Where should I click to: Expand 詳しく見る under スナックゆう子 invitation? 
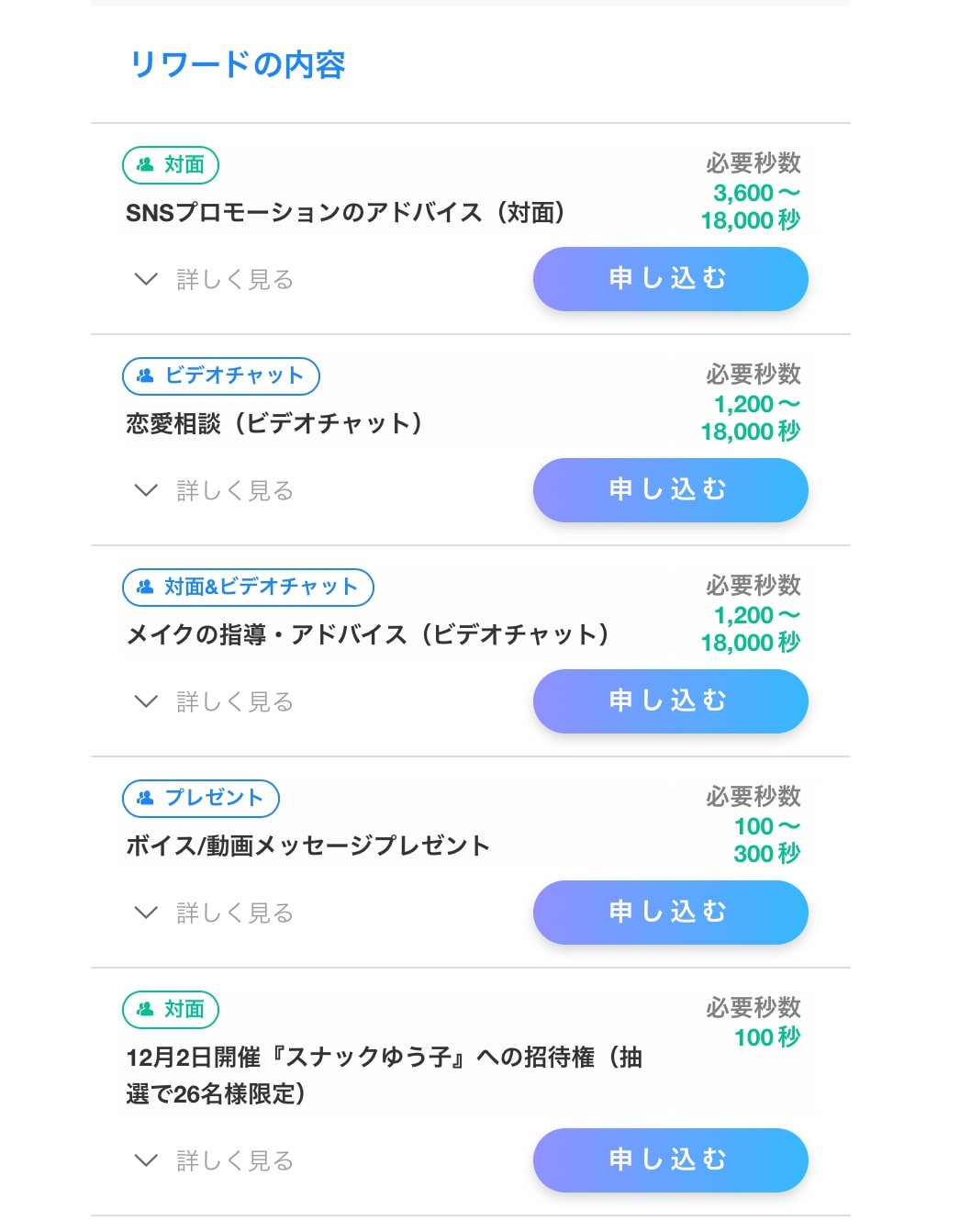(213, 1160)
